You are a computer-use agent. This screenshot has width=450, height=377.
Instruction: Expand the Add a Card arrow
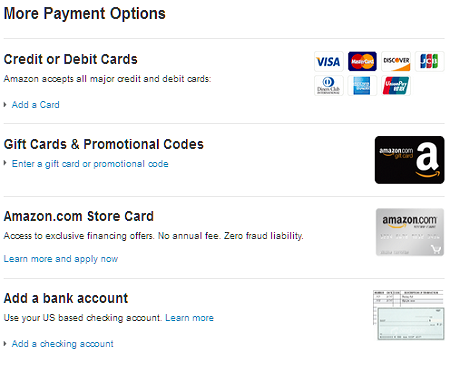click(5, 105)
